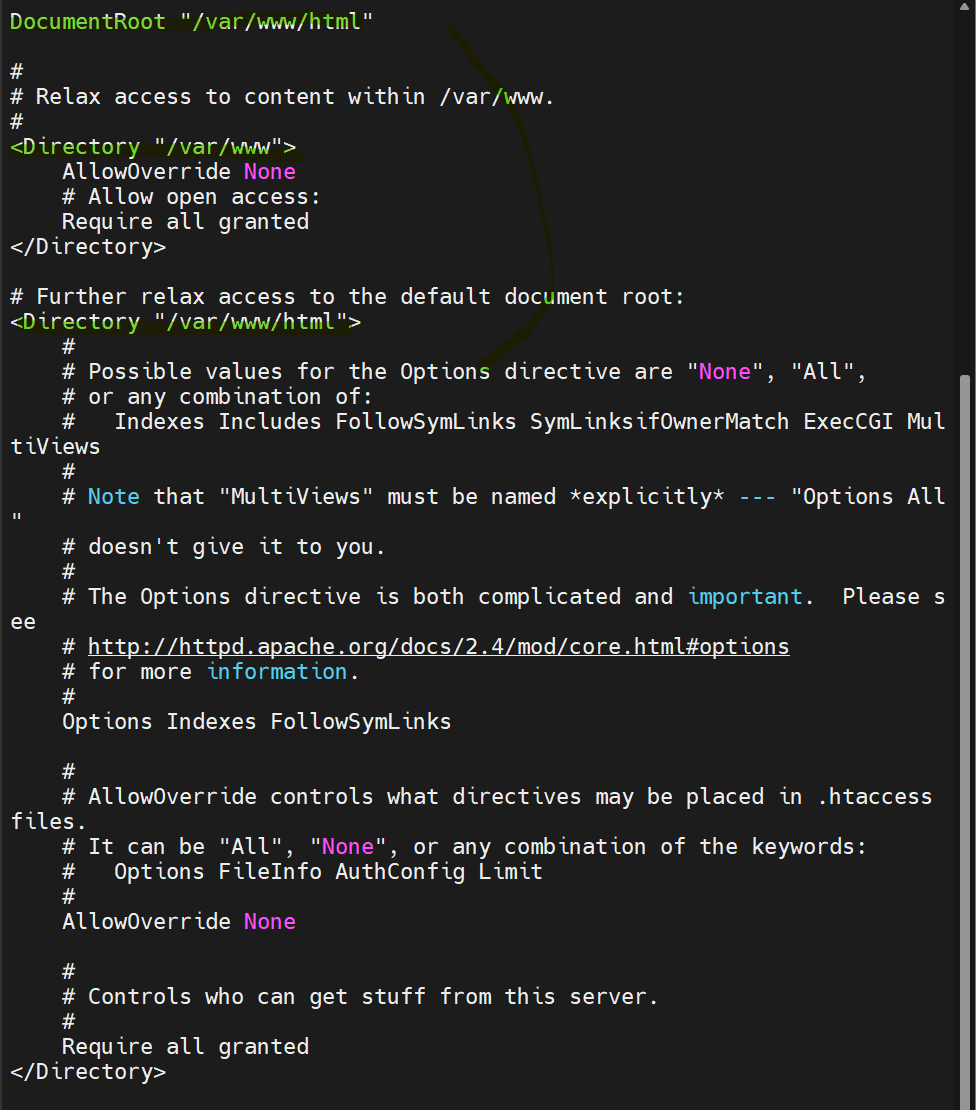Click the comment "# Allow open access:"
The height and width of the screenshot is (1110, 976).
coord(191,197)
